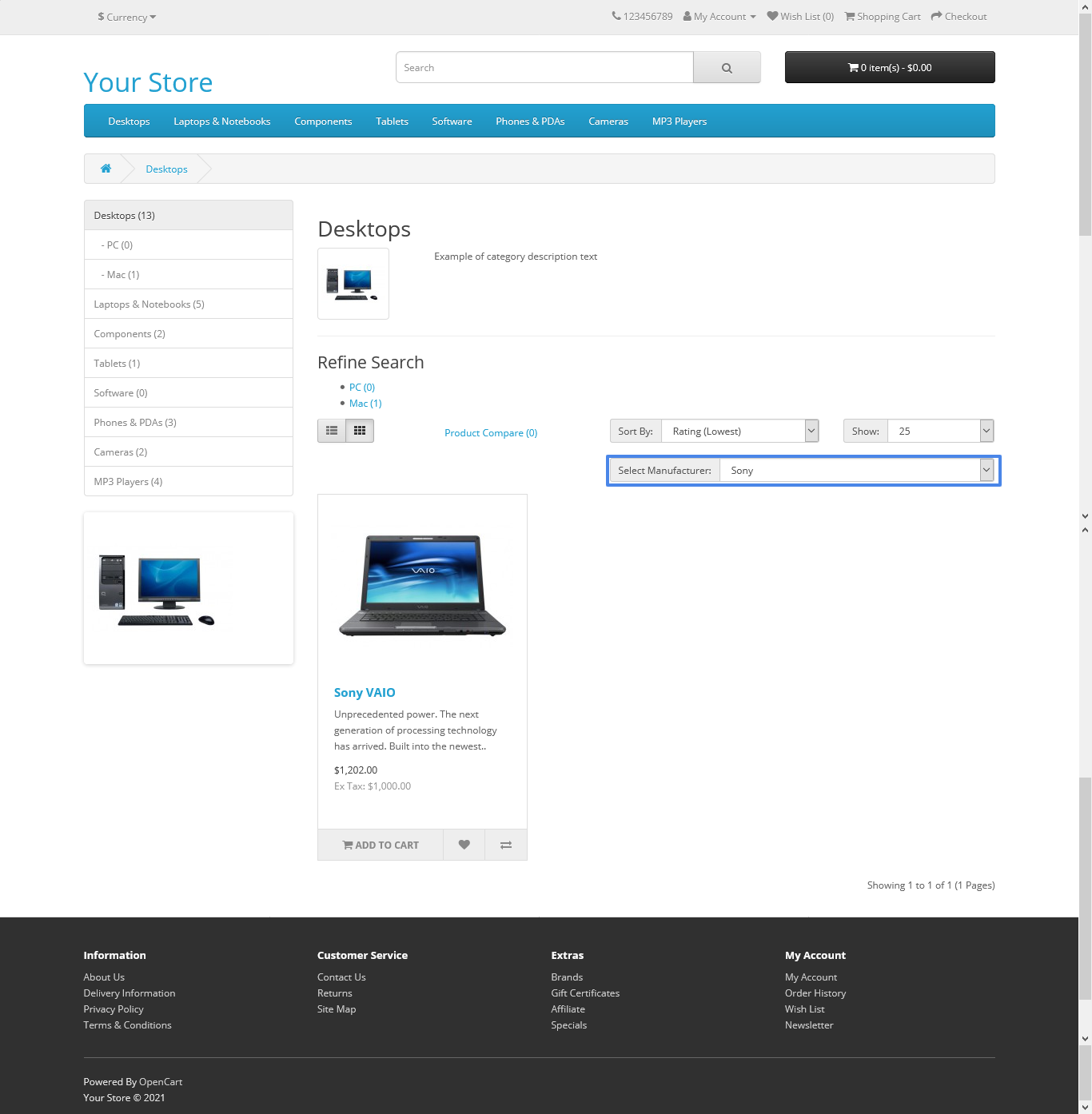Open Affiliate footer link
Image resolution: width=1092 pixels, height=1114 pixels.
pyautogui.click(x=568, y=1009)
